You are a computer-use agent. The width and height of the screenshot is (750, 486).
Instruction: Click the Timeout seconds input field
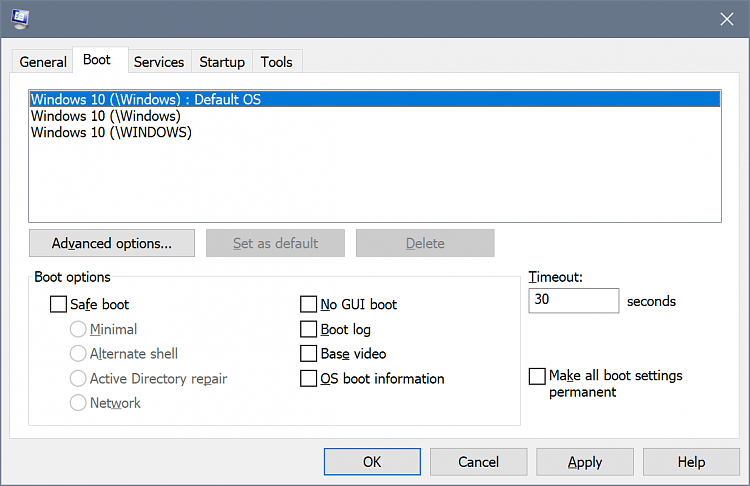tap(574, 300)
